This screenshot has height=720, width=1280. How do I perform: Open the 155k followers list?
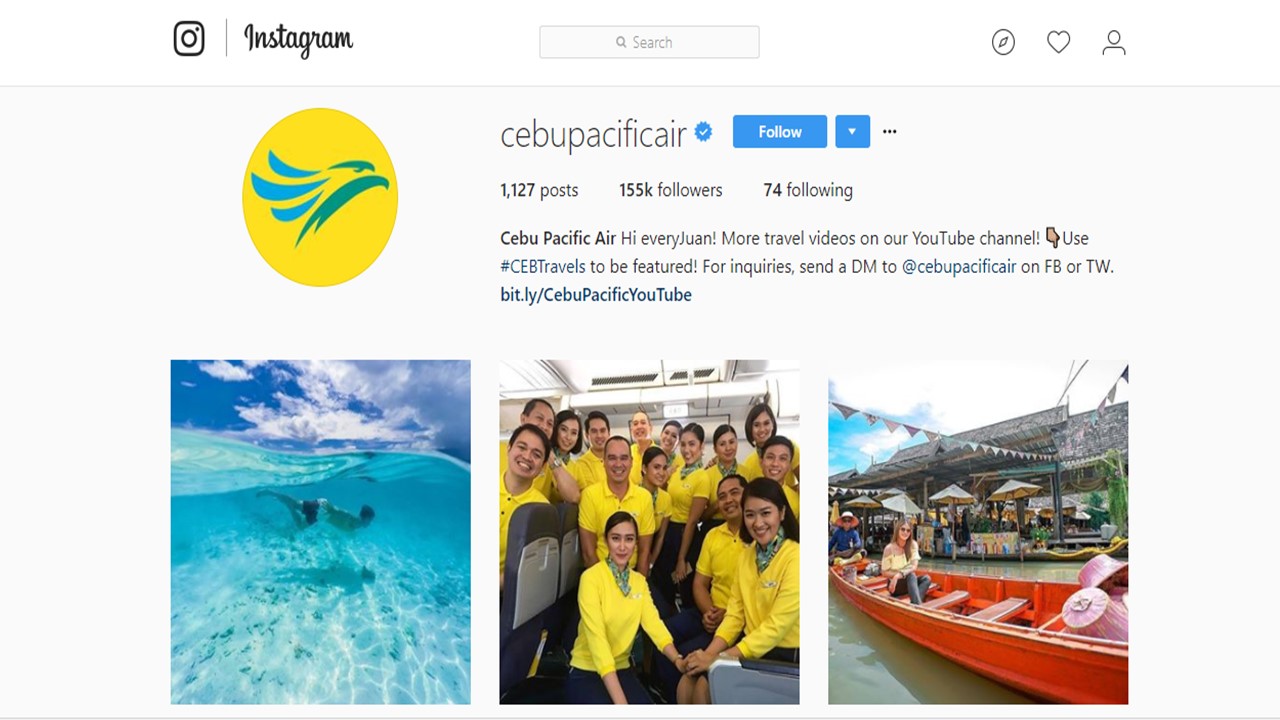tap(670, 190)
